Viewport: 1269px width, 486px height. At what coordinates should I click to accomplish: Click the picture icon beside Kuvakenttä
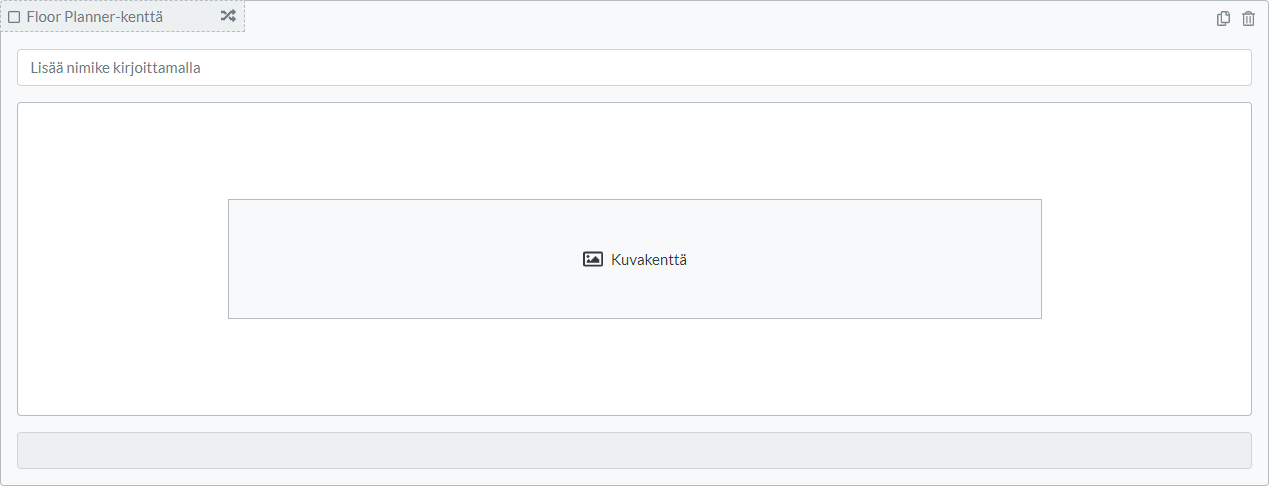coord(593,259)
